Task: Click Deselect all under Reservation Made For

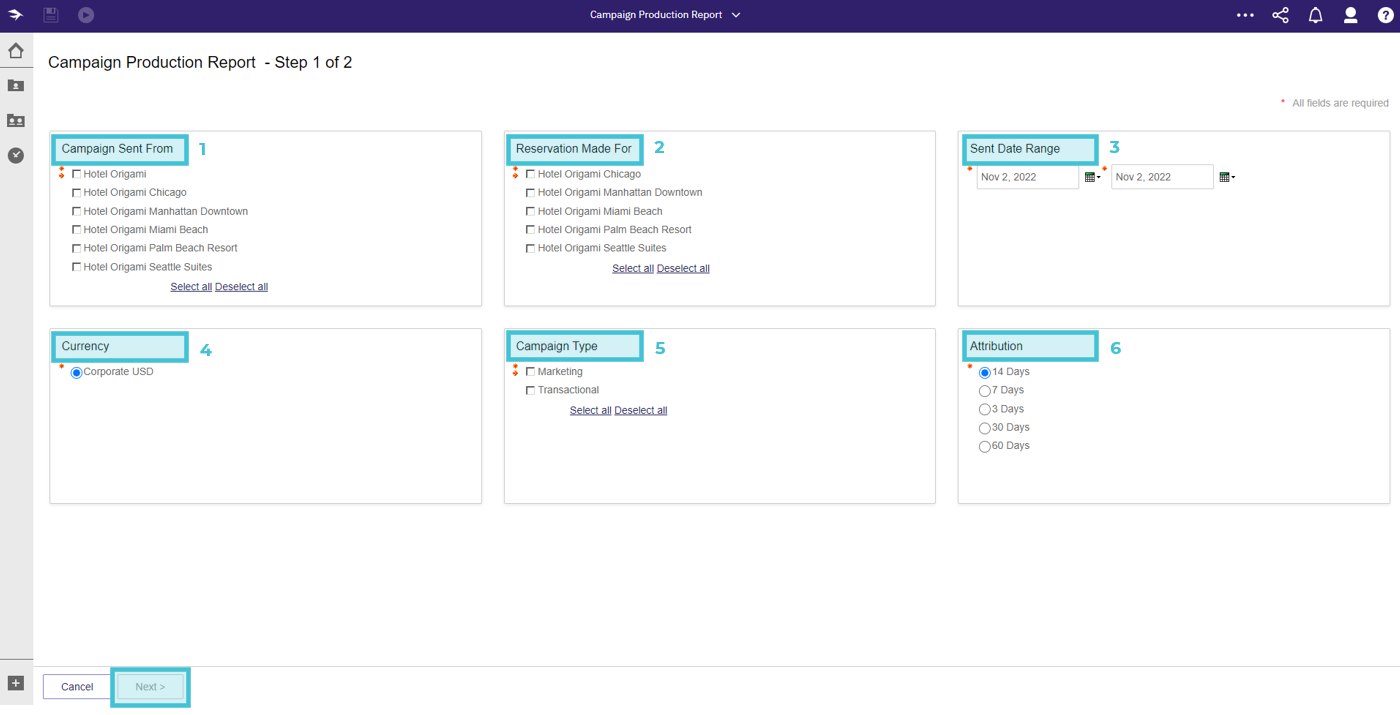Action: click(x=683, y=268)
